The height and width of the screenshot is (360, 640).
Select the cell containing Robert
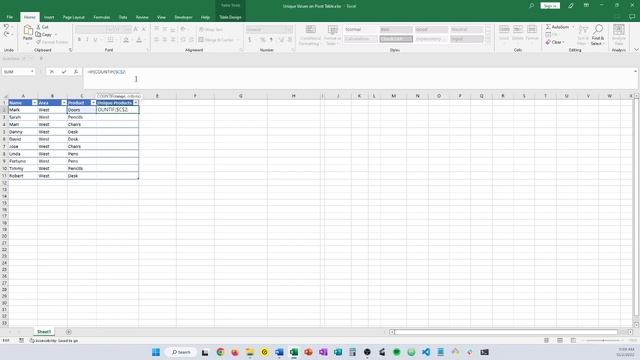point(23,176)
